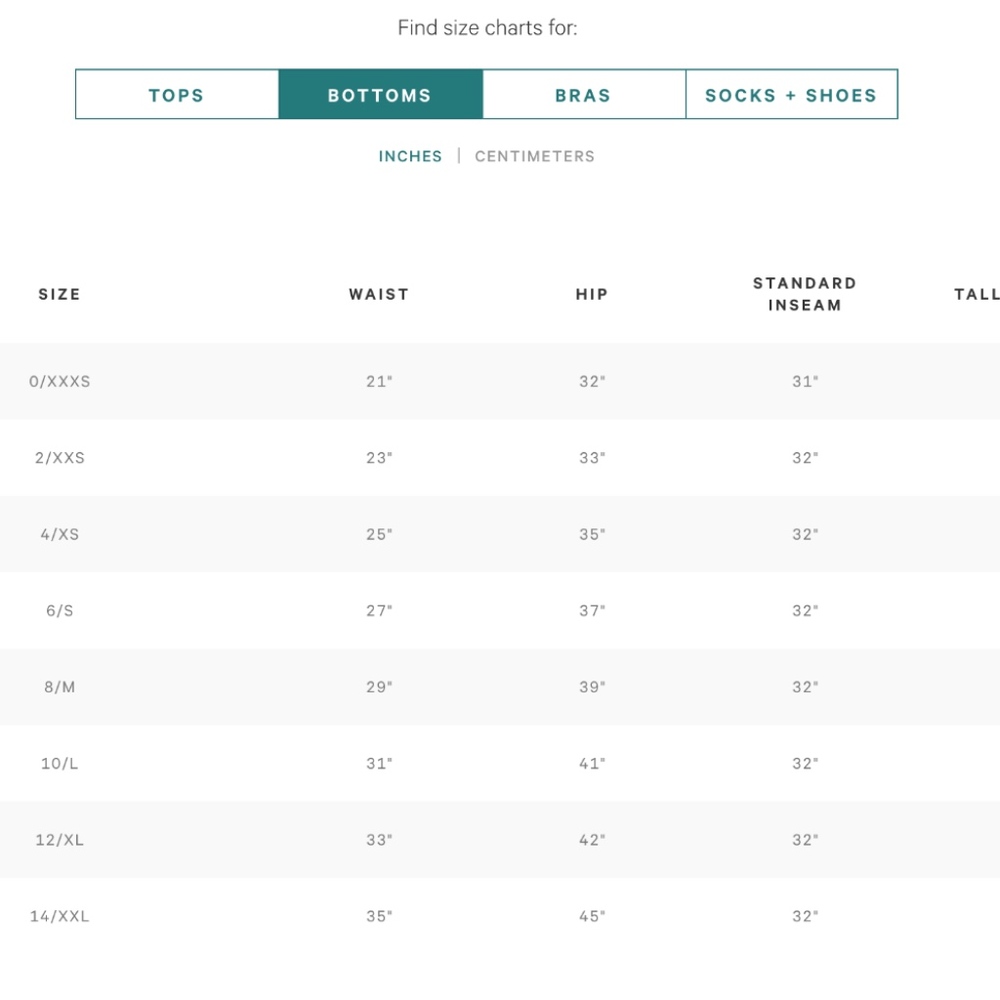1000x1000 pixels.
Task: Click the 33" hip value for 2/XXS
Action: (x=592, y=458)
